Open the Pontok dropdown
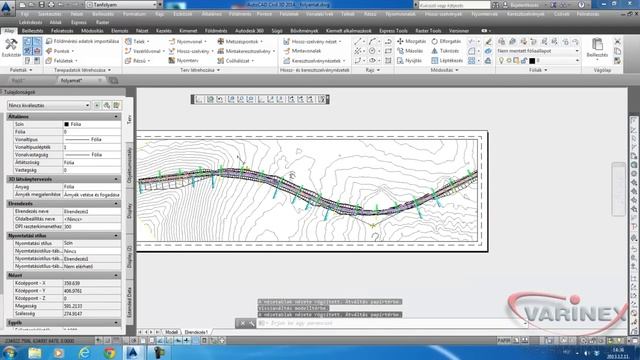The height and width of the screenshot is (360, 640). click(60, 51)
